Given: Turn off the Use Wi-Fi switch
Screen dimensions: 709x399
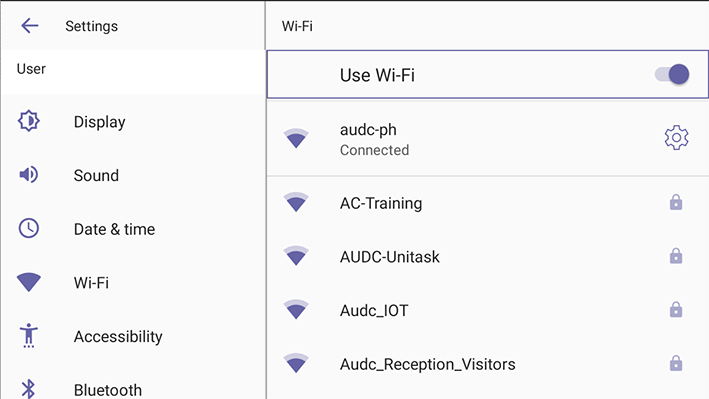Looking at the screenshot, I should pyautogui.click(x=672, y=74).
